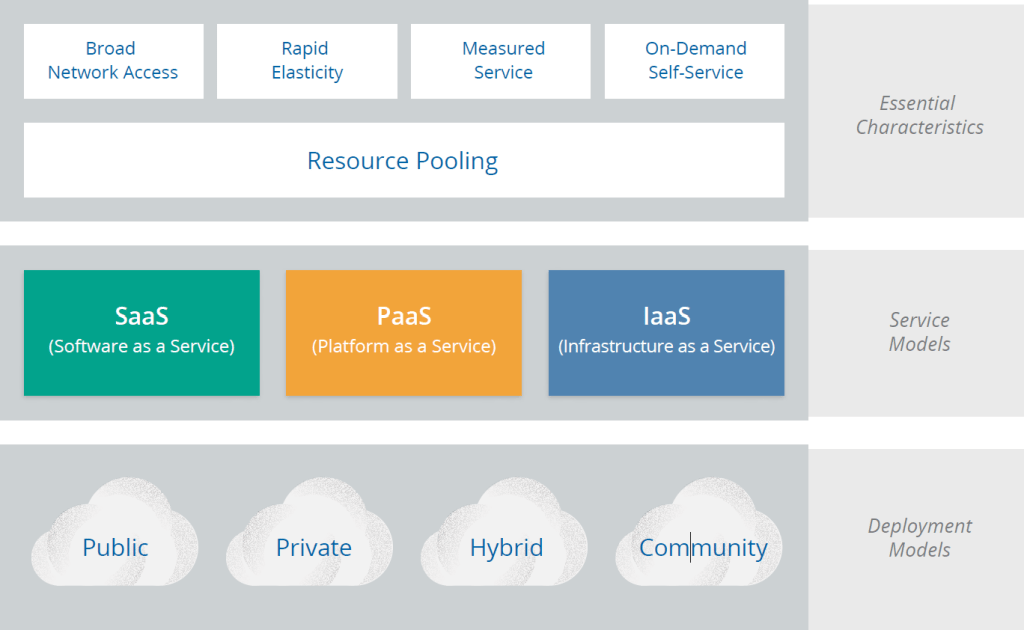1024x630 pixels.
Task: Select the Service Models side label
Action: coord(919,332)
